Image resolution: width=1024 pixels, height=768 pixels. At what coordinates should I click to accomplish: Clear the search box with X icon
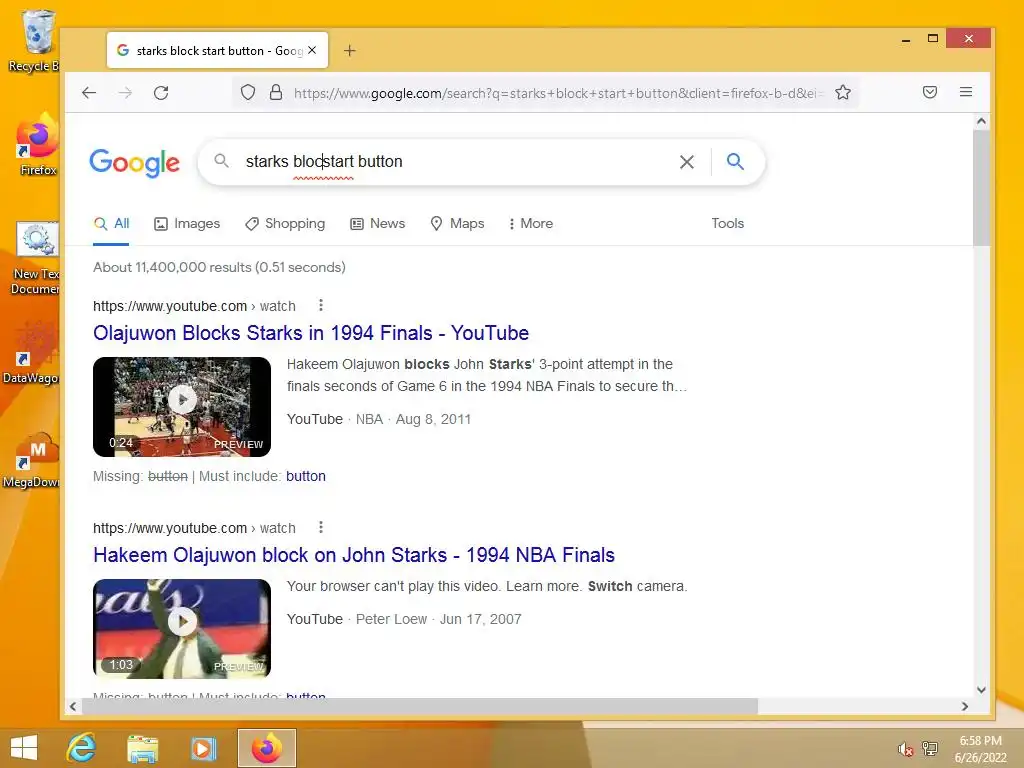point(686,162)
